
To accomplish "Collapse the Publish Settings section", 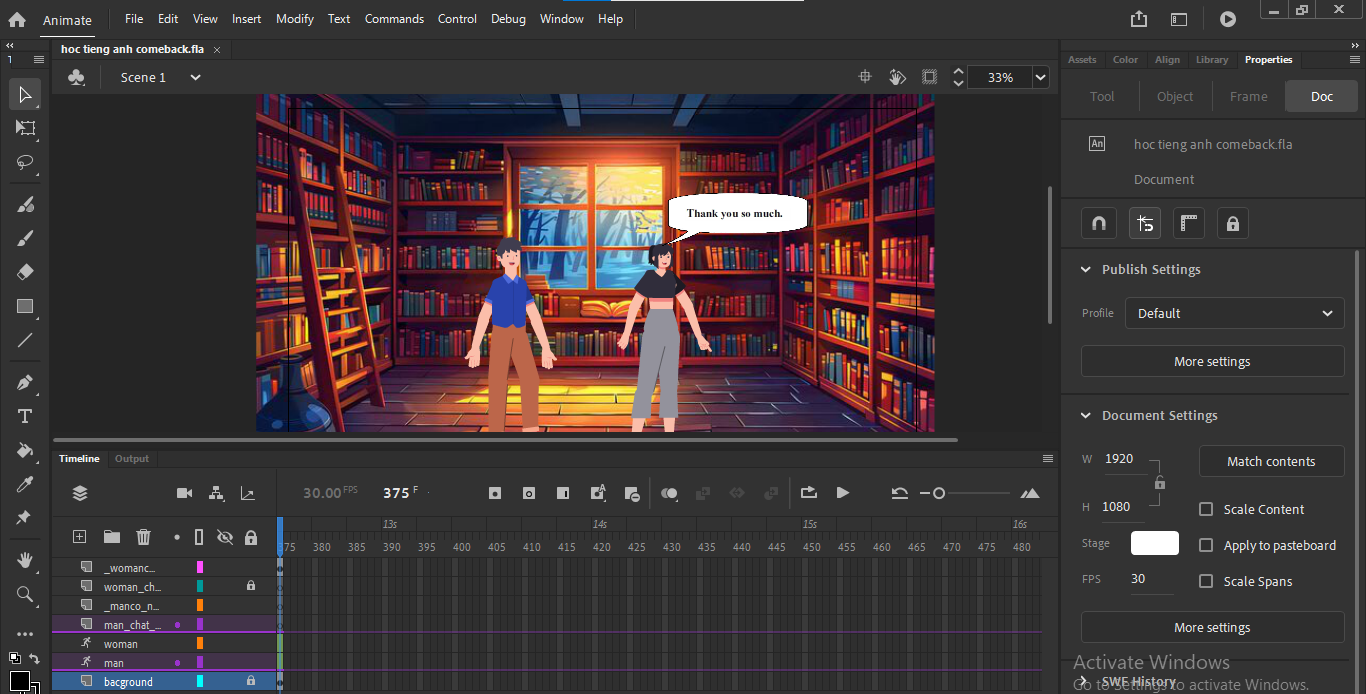I will [x=1086, y=270].
